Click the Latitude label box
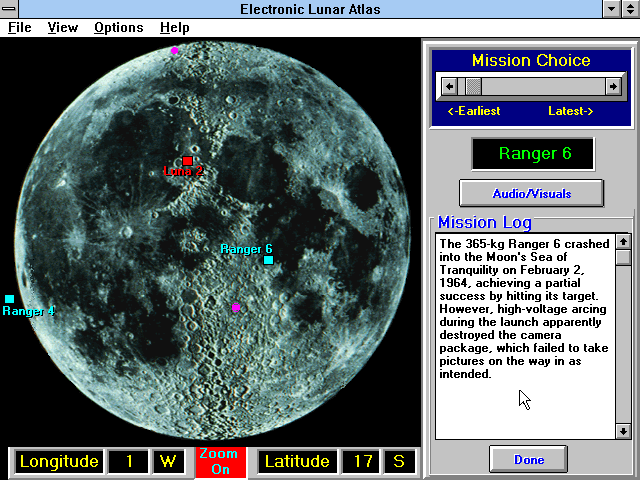The width and height of the screenshot is (640, 480). (x=297, y=462)
